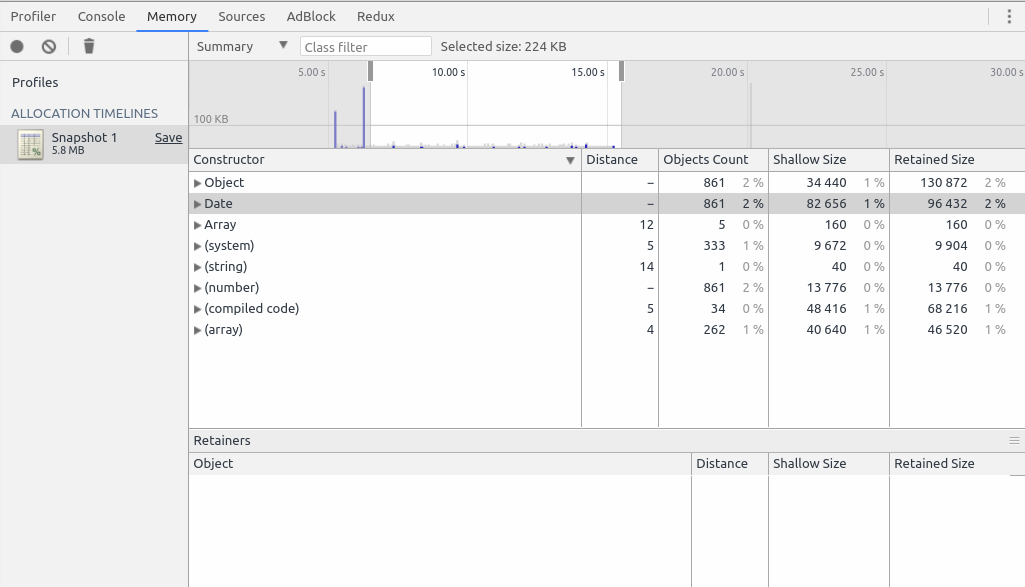
Task: Sort by Retained Size column header
Action: coord(934,160)
